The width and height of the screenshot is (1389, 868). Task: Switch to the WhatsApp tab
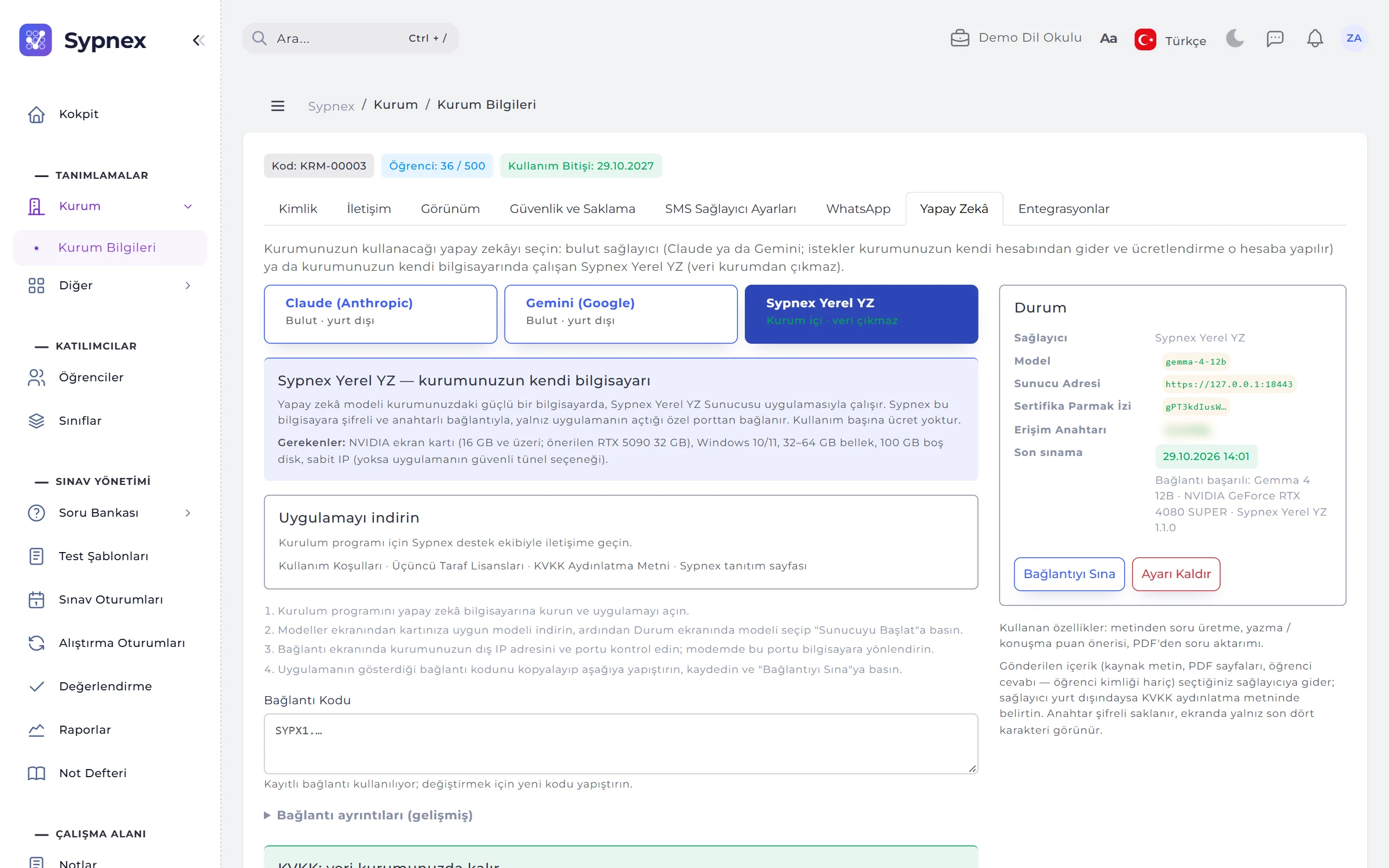tap(858, 209)
